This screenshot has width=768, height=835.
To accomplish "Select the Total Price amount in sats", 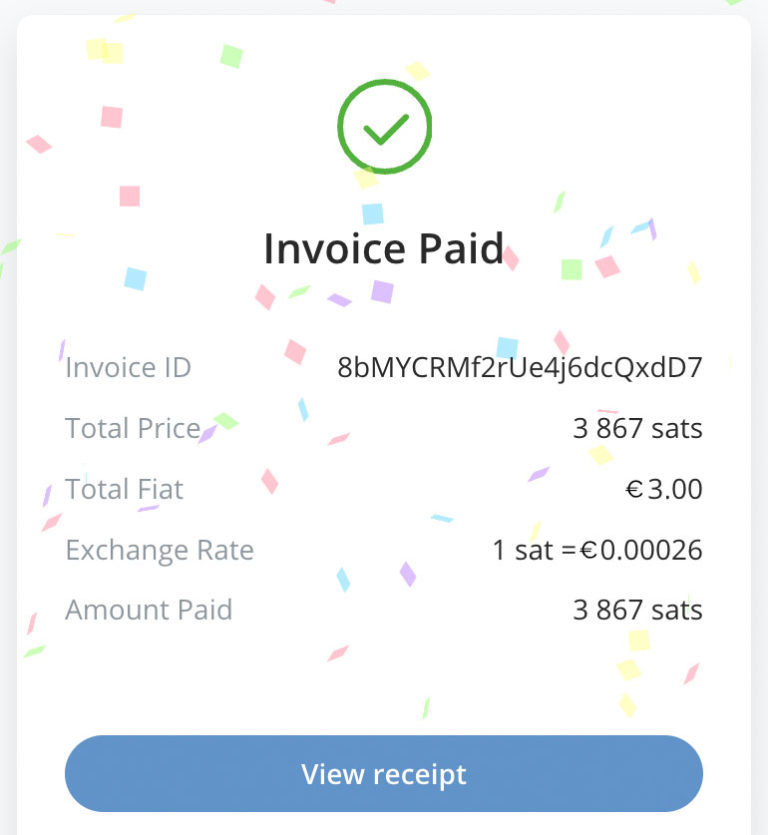I will coord(637,429).
